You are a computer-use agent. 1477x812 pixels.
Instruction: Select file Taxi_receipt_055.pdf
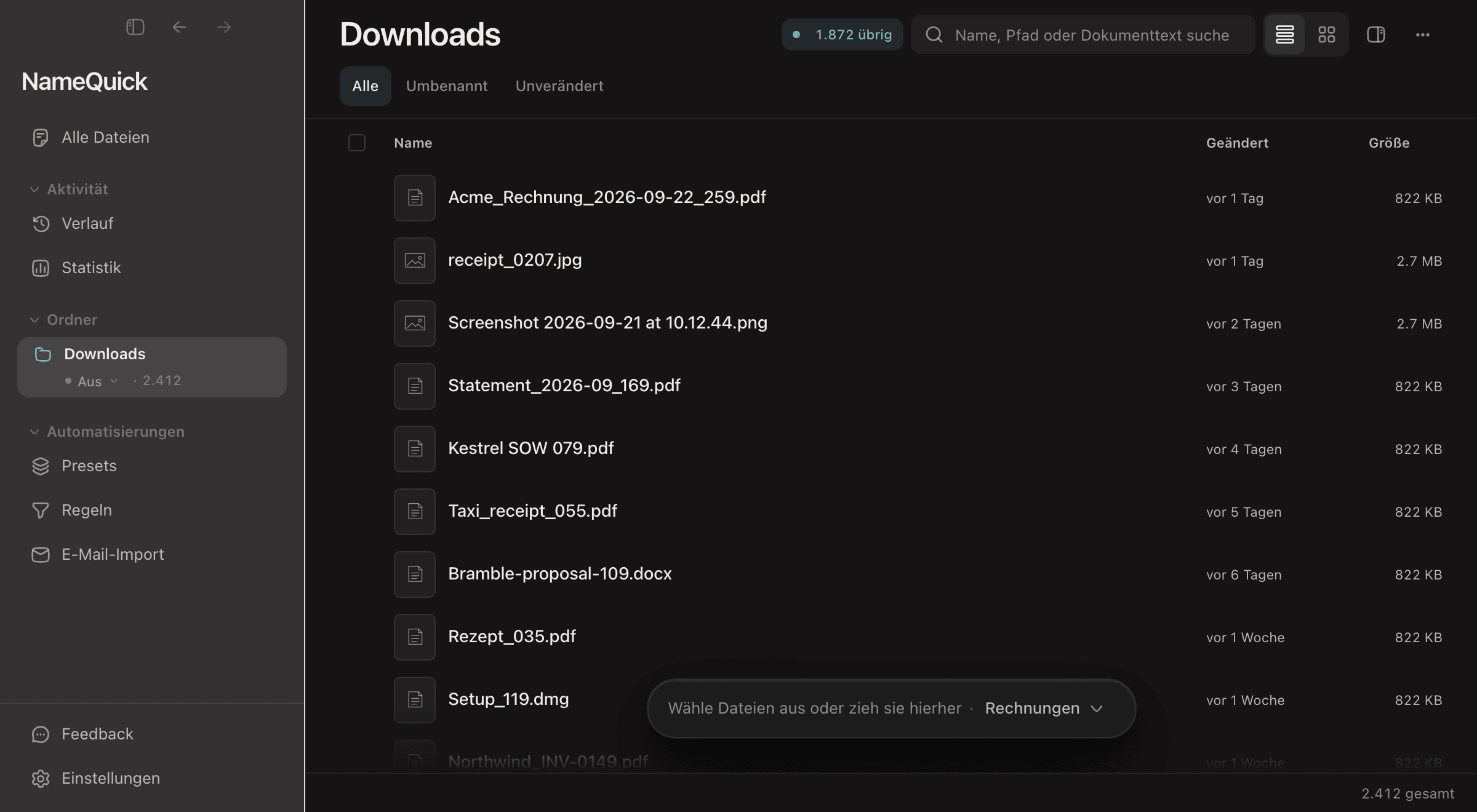532,511
